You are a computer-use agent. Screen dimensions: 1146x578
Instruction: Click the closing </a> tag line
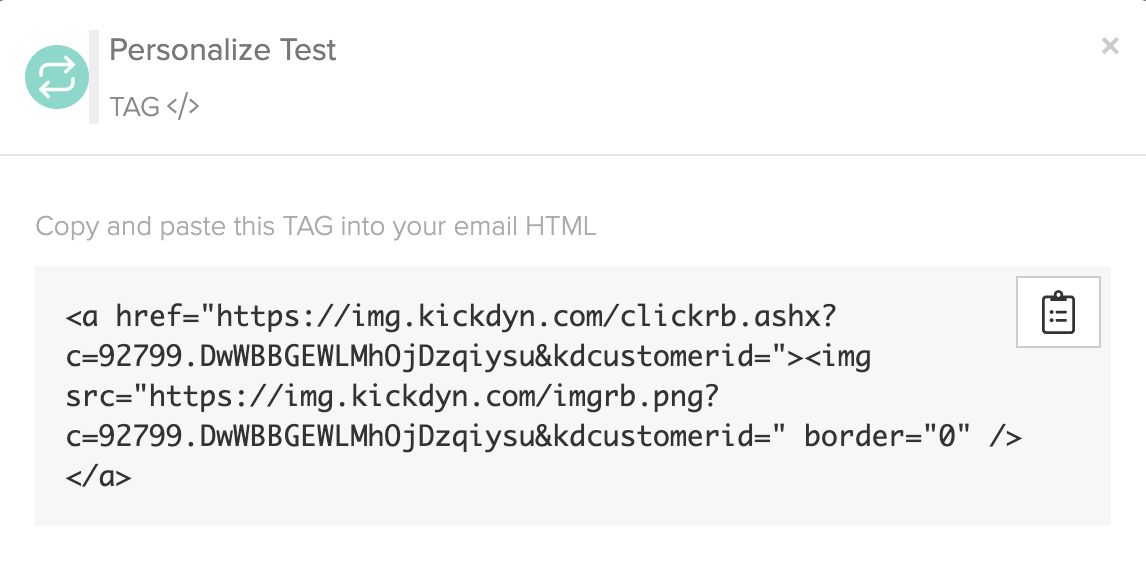click(99, 477)
